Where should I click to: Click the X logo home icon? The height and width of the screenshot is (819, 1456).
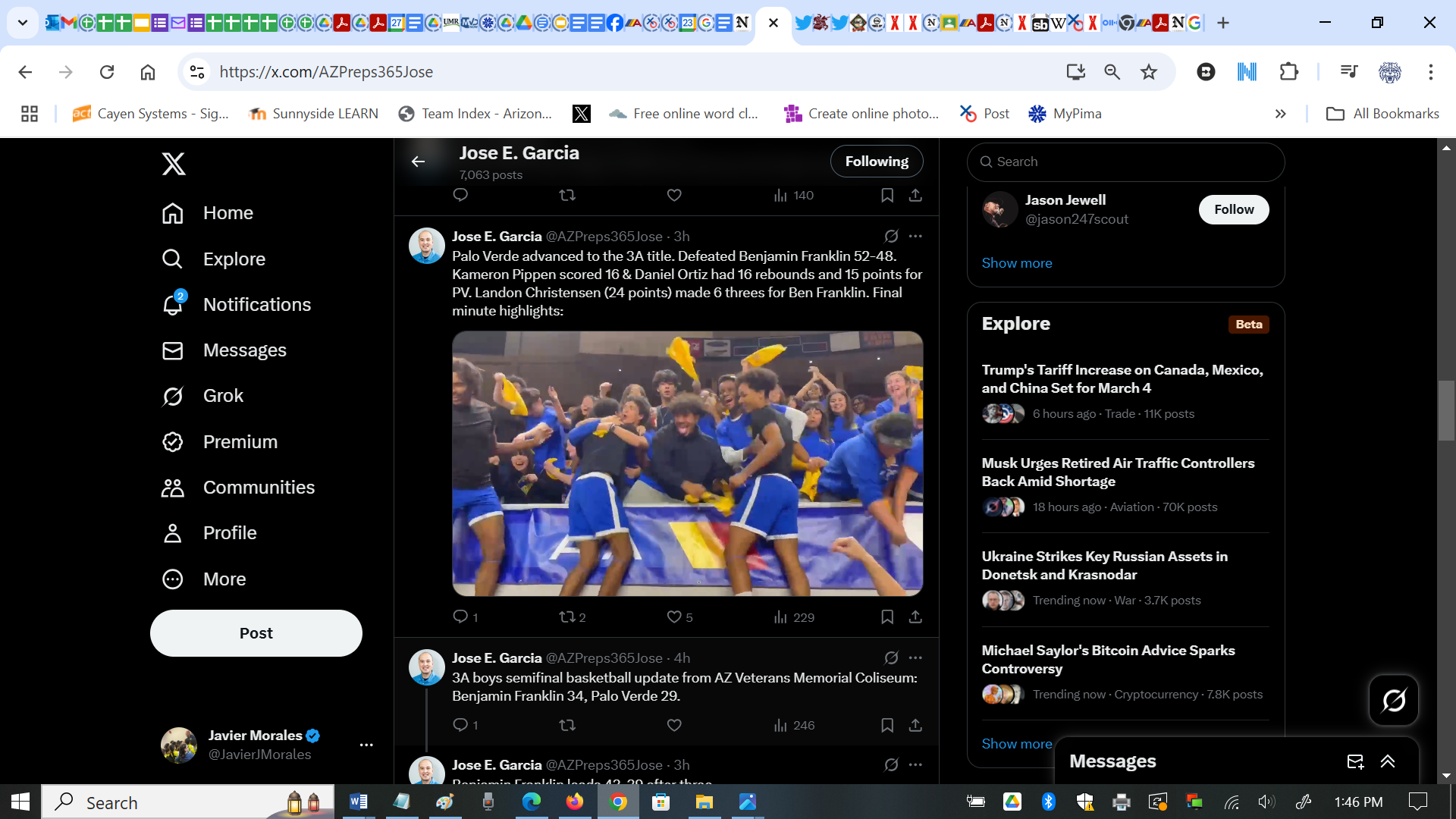click(174, 164)
